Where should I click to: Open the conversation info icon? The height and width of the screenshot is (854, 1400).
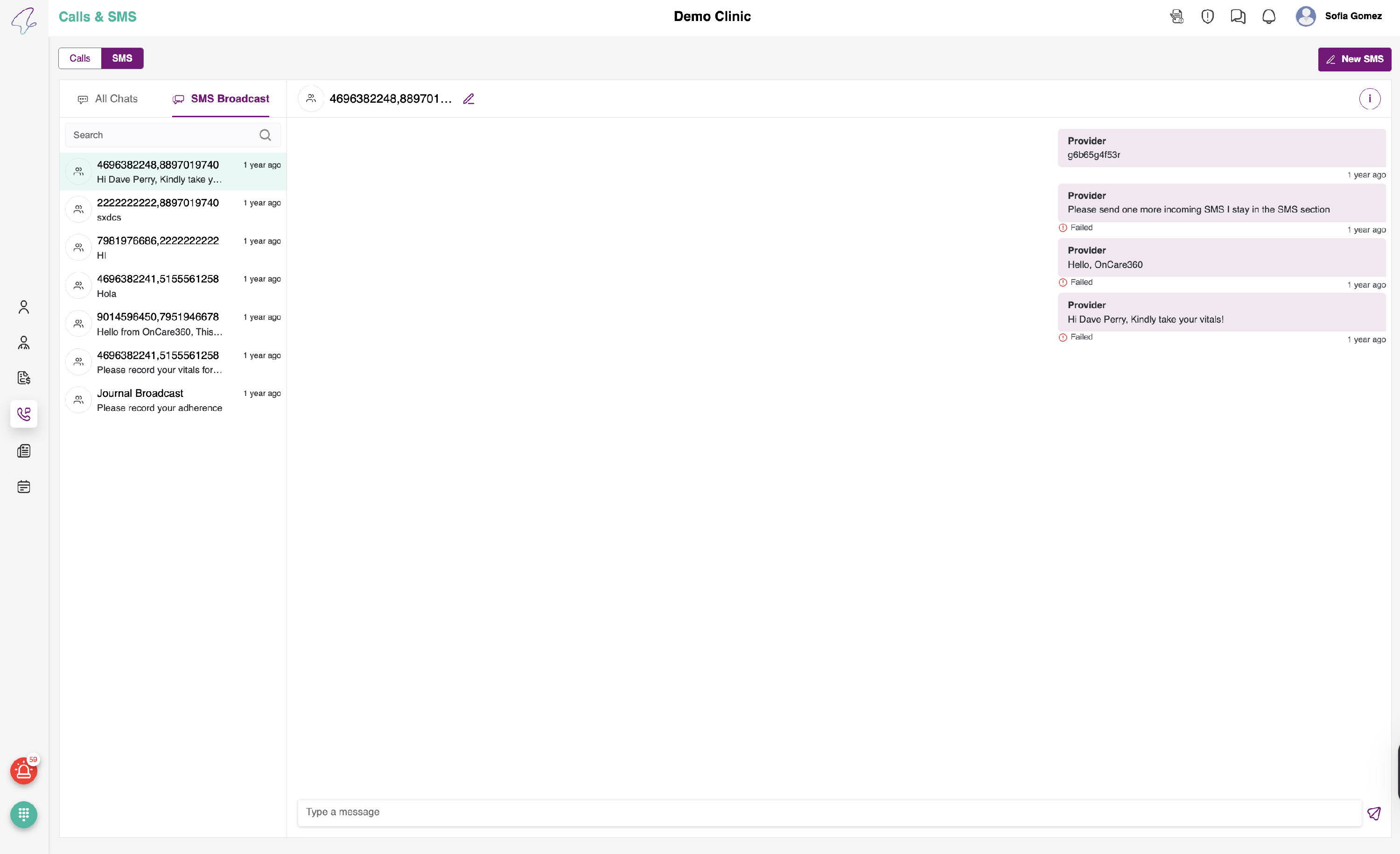1369,99
